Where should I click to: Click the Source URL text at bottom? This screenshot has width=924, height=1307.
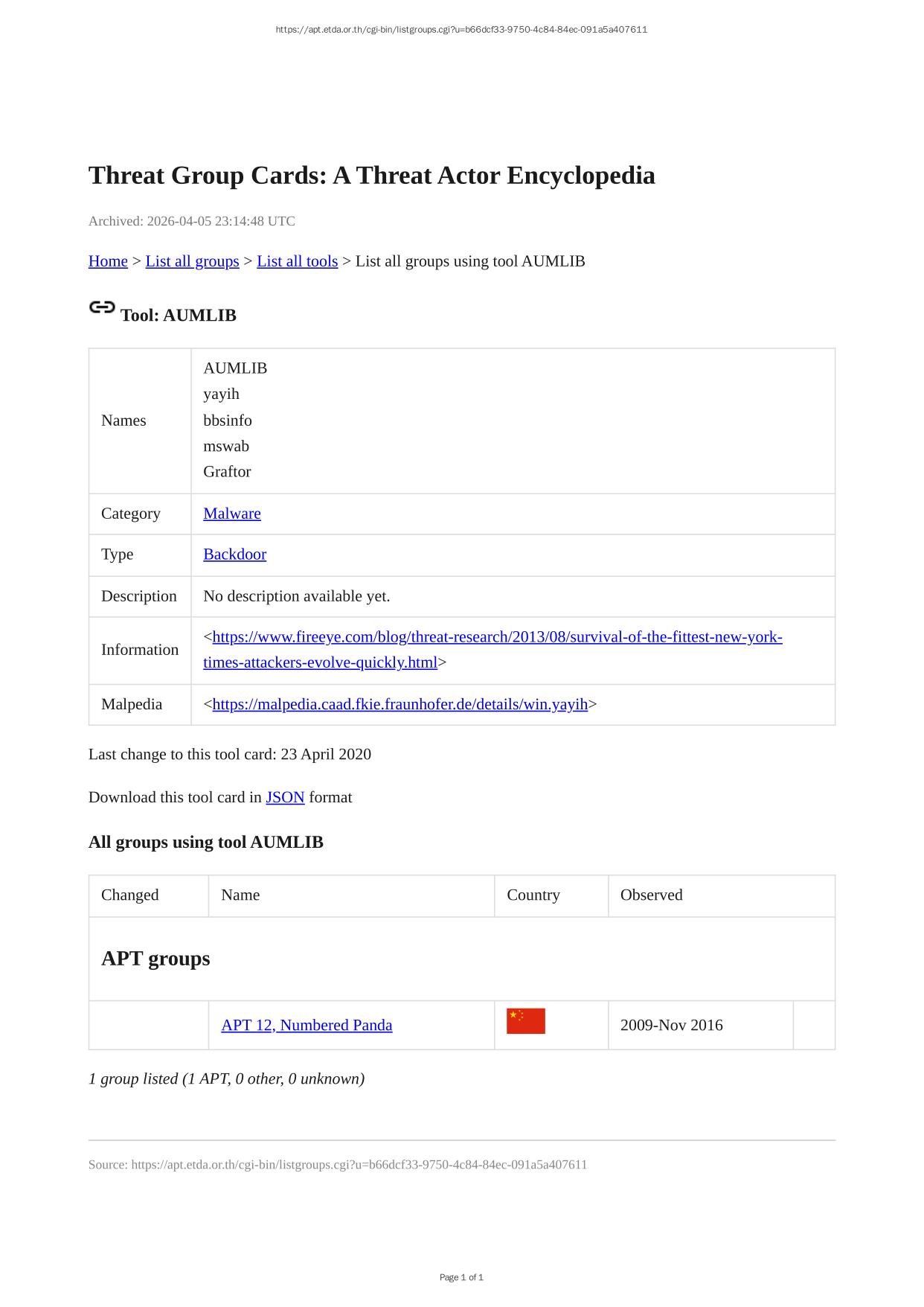(x=337, y=1164)
